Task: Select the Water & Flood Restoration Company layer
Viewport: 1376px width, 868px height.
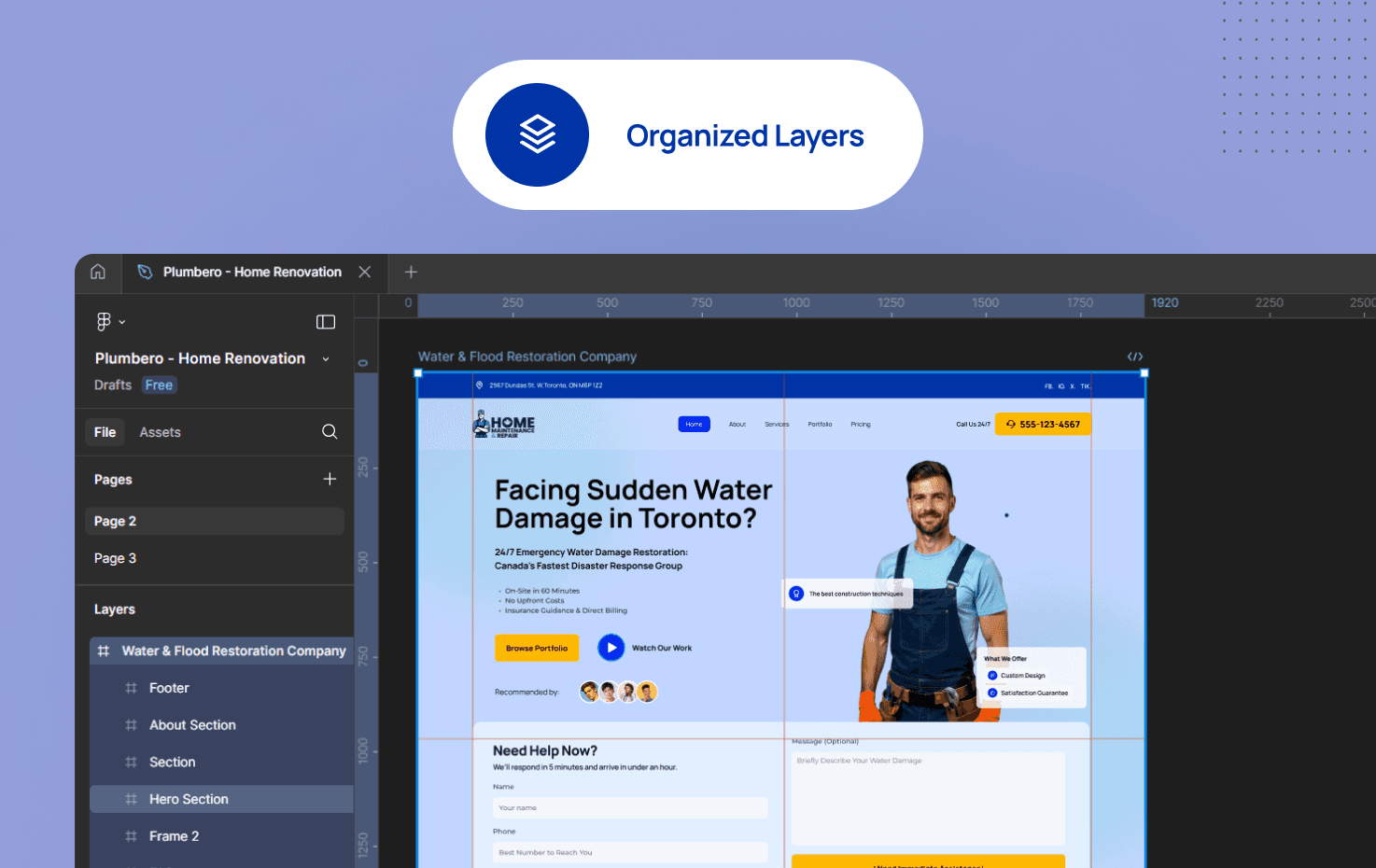Action: 222,651
